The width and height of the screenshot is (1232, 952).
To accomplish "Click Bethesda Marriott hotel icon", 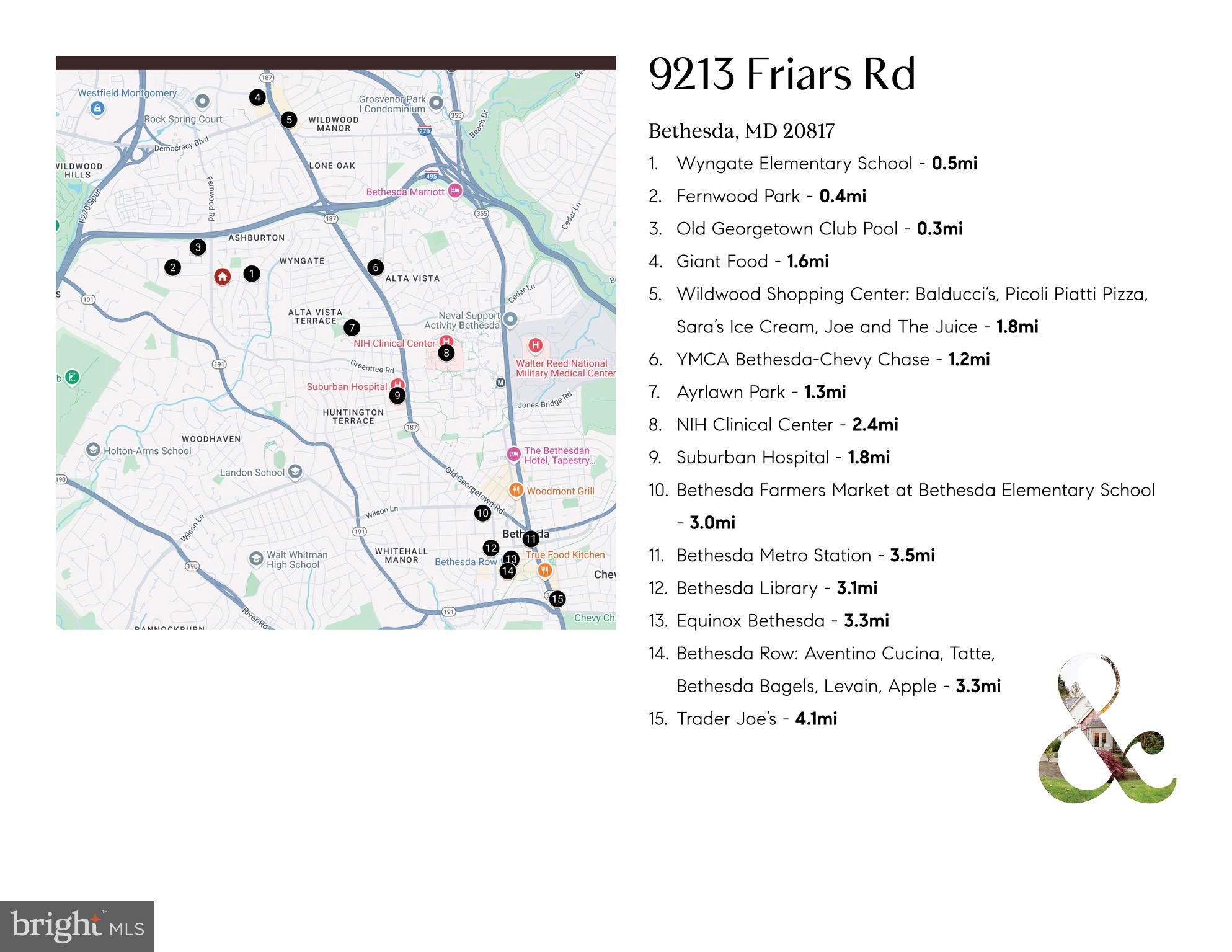I will [454, 191].
